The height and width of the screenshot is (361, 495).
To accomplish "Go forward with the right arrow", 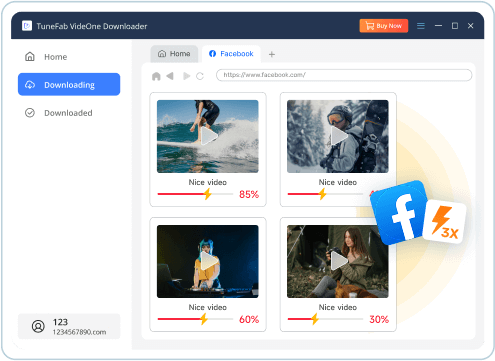I will (x=187, y=76).
